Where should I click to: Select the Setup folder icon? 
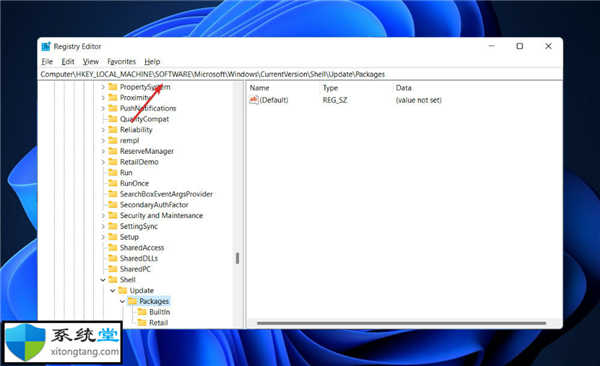pos(112,237)
